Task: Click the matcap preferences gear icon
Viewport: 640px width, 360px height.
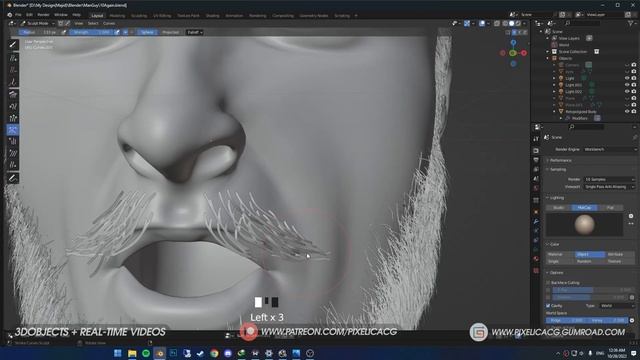Action: pyautogui.click(x=631, y=216)
